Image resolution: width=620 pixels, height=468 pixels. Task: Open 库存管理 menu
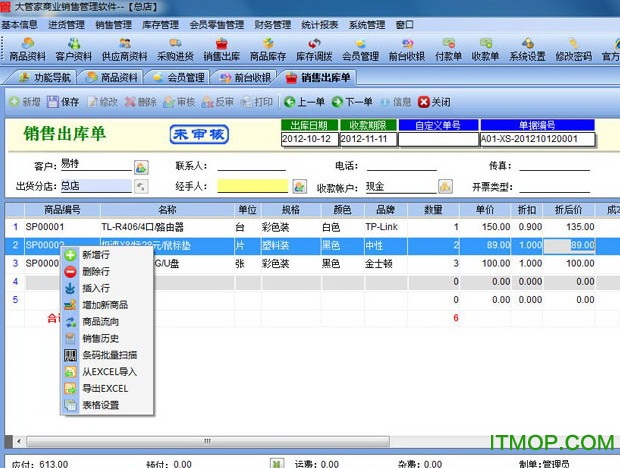[161, 25]
